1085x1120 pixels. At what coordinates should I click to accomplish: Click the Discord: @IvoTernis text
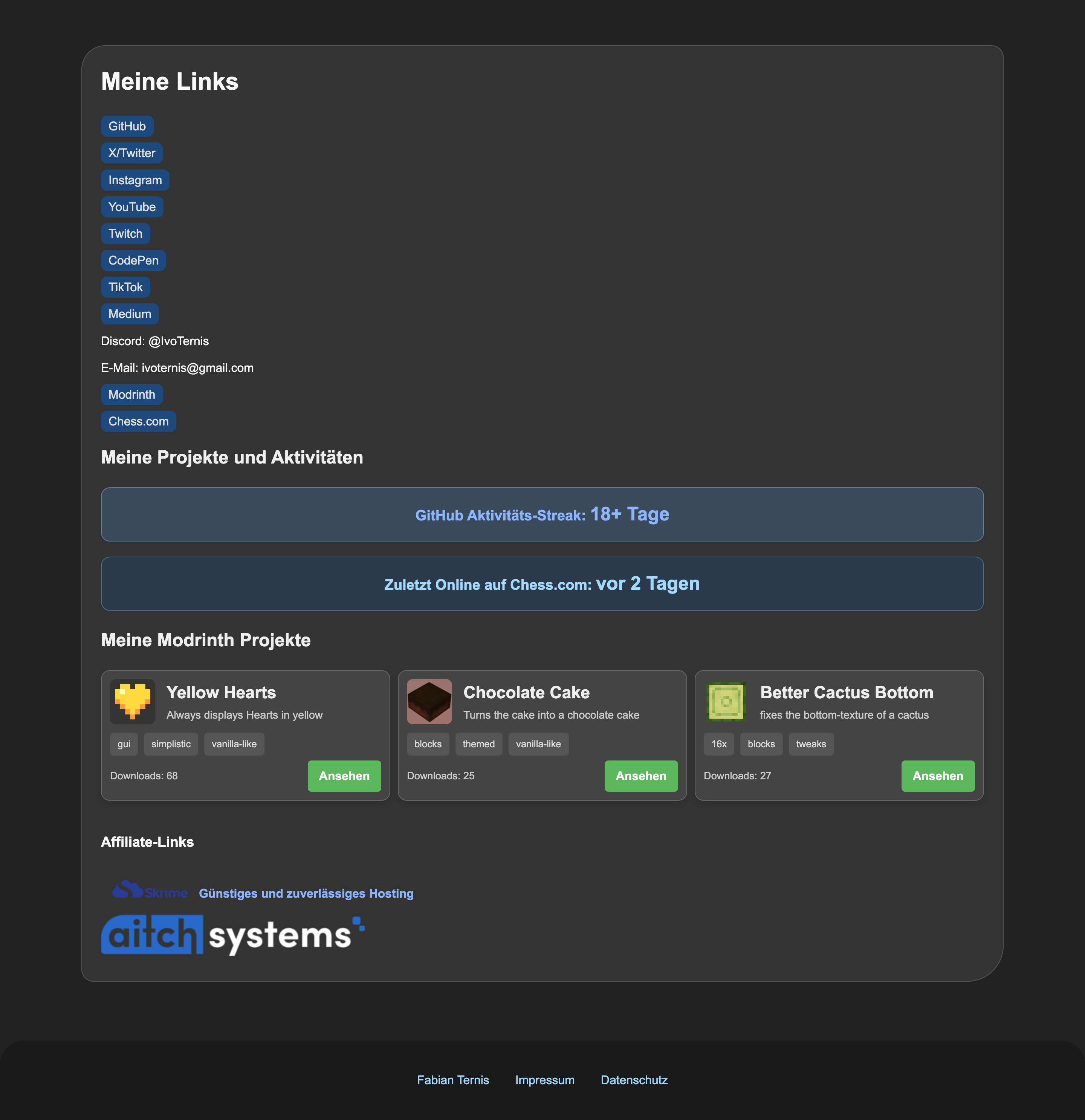tap(155, 341)
